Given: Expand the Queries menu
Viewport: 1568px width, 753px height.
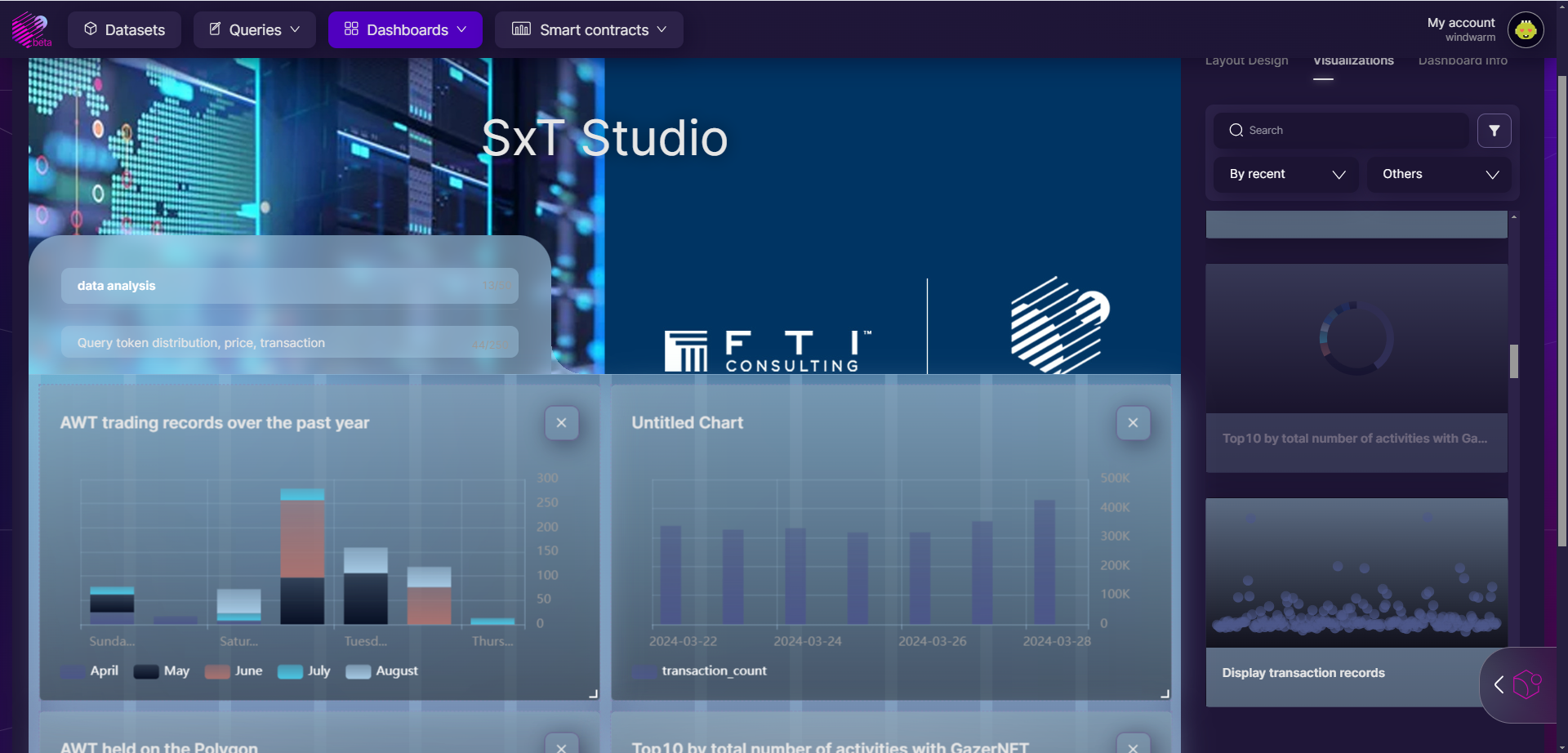Looking at the screenshot, I should [255, 30].
